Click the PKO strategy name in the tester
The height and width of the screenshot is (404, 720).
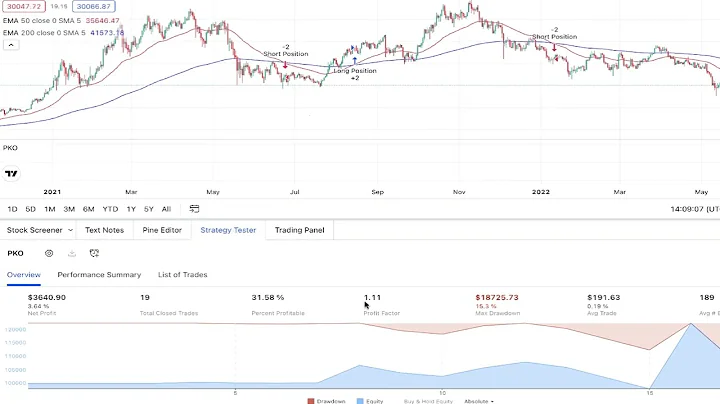pos(16,253)
